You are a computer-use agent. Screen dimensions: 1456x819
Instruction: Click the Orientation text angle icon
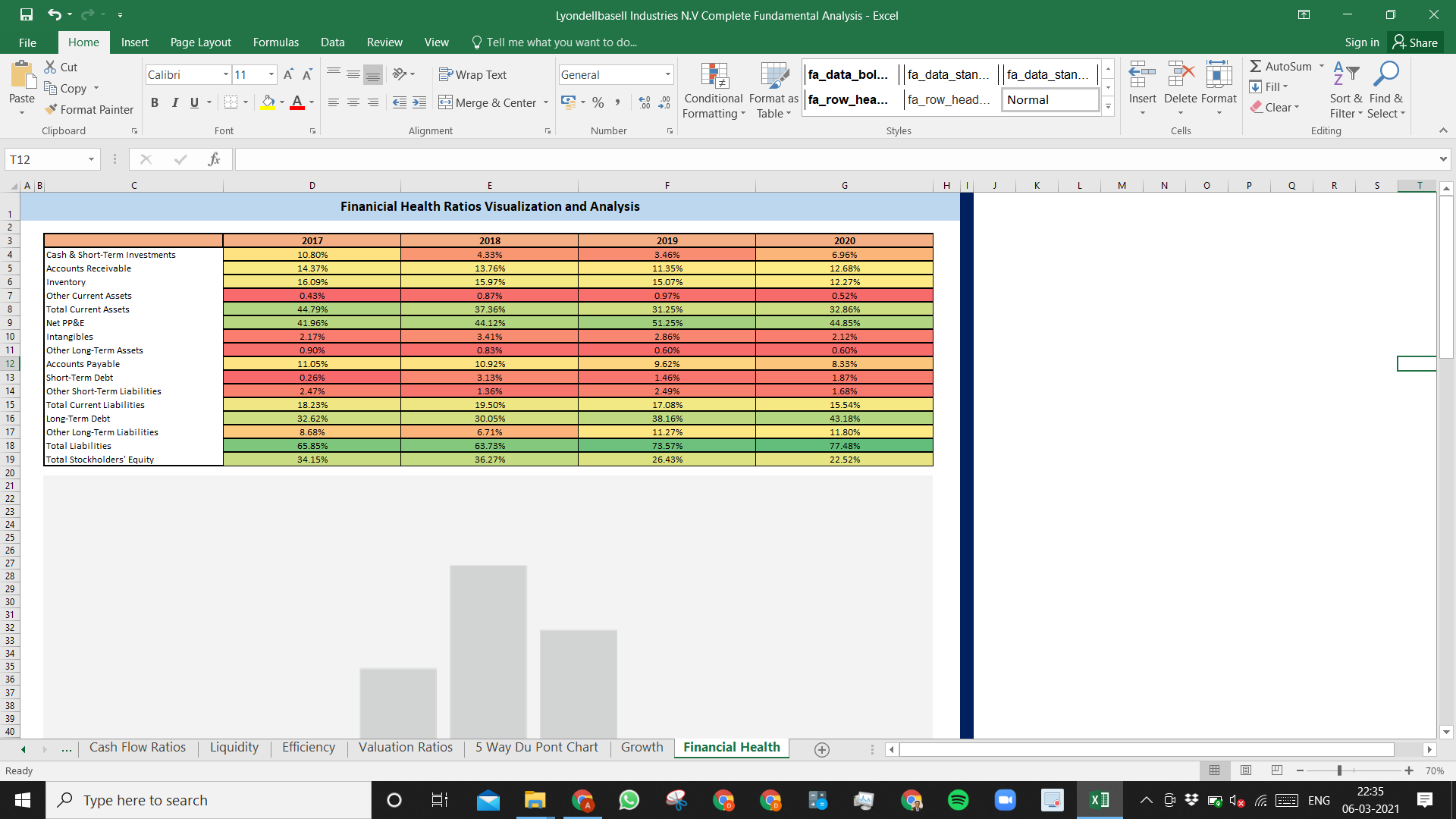point(400,74)
